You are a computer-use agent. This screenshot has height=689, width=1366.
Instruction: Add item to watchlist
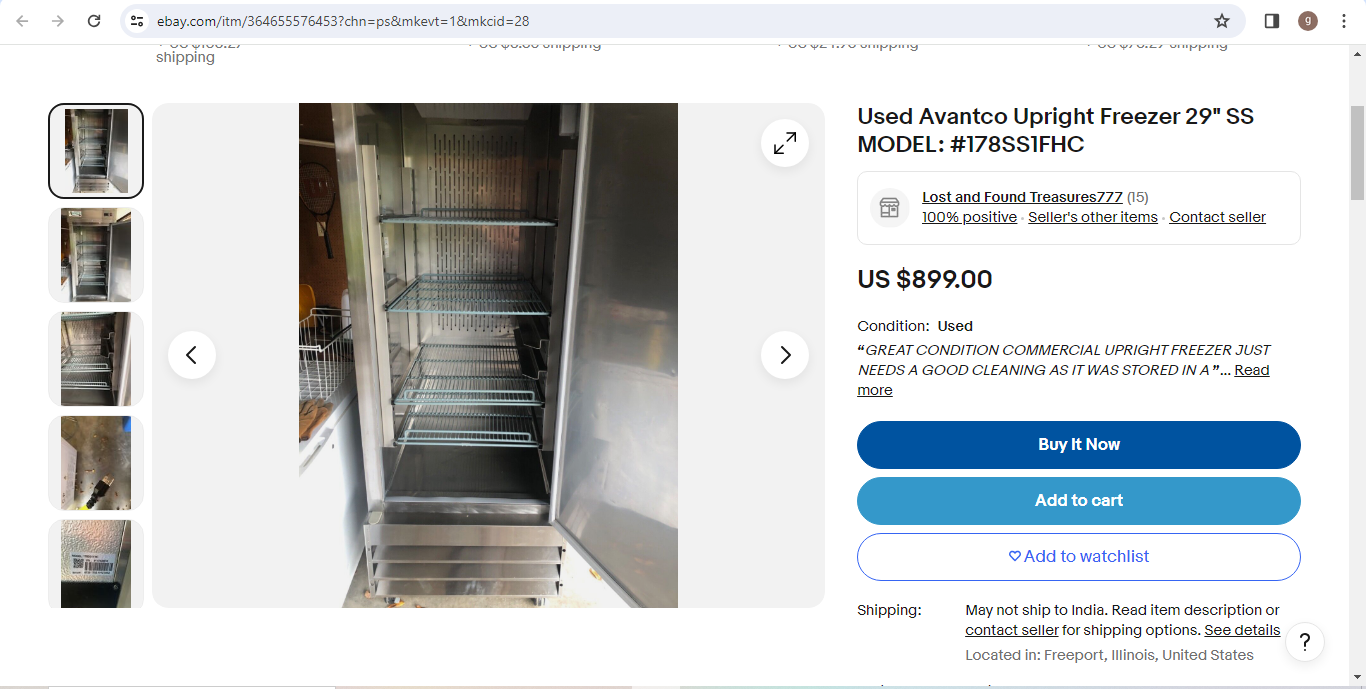[1079, 557]
